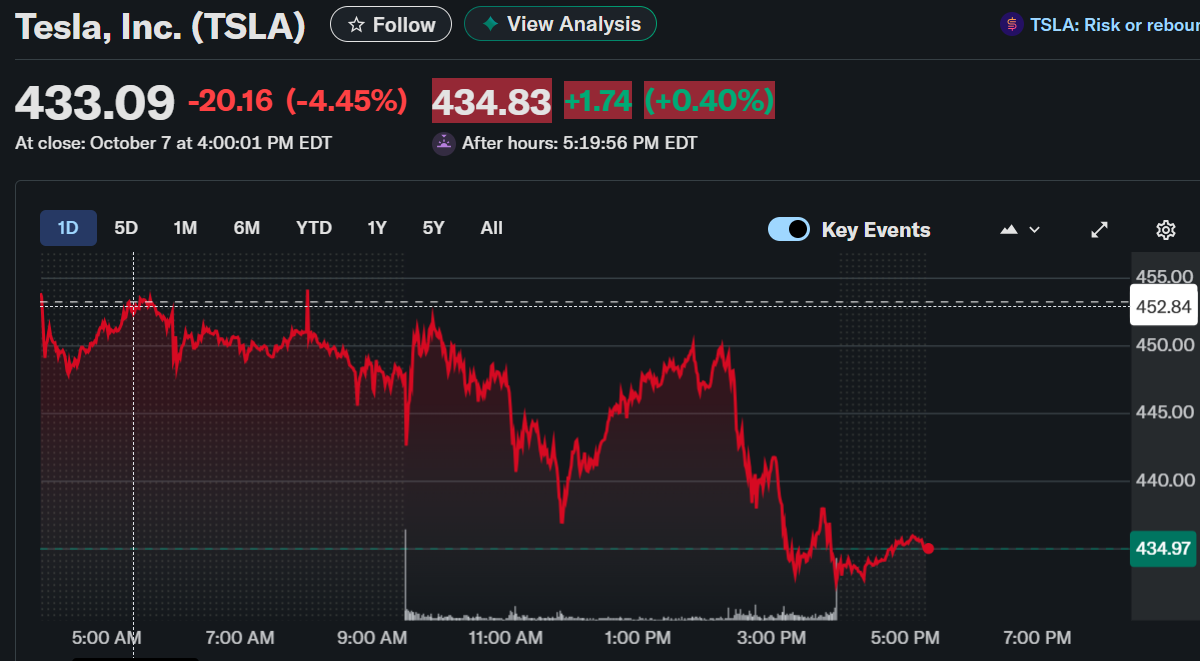Select the 1M range tab
The height and width of the screenshot is (661, 1200).
185,228
